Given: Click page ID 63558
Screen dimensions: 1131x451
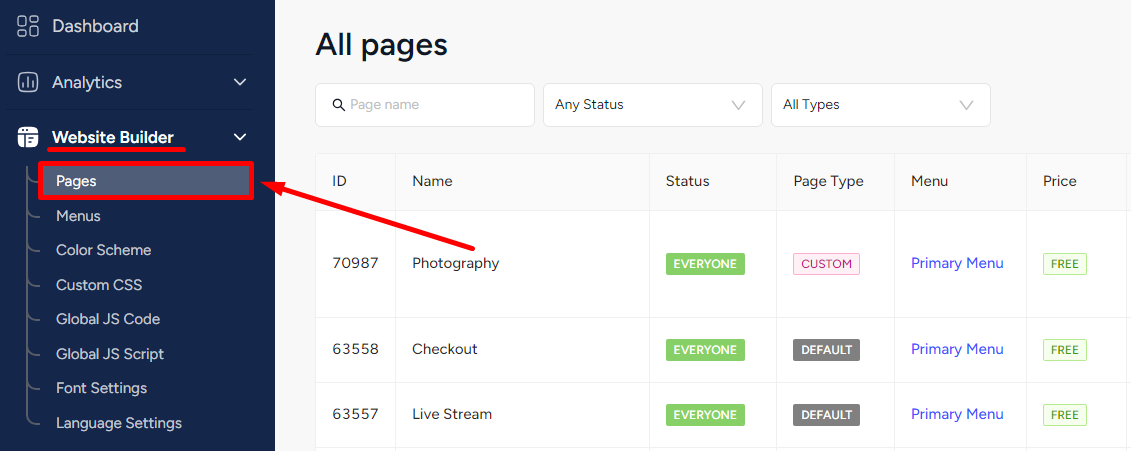Looking at the screenshot, I should tap(356, 349).
